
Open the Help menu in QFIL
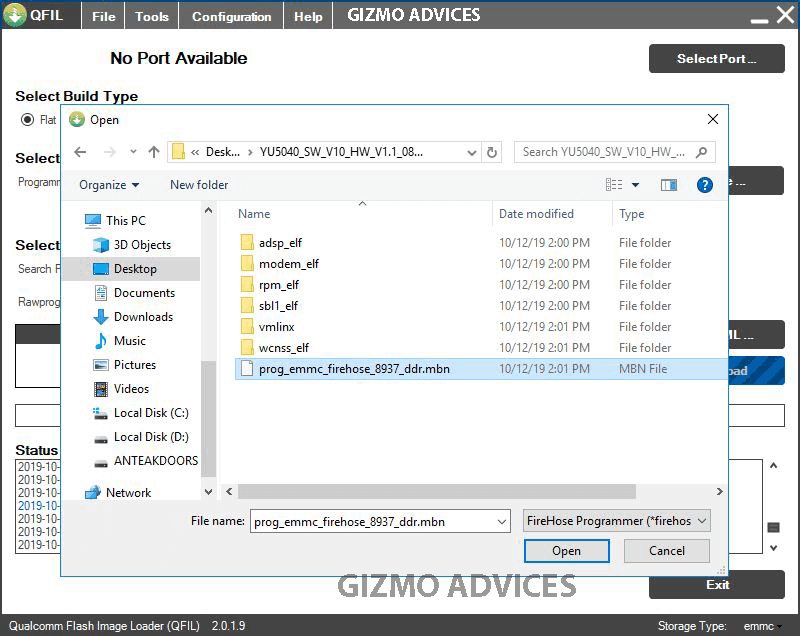pos(308,16)
